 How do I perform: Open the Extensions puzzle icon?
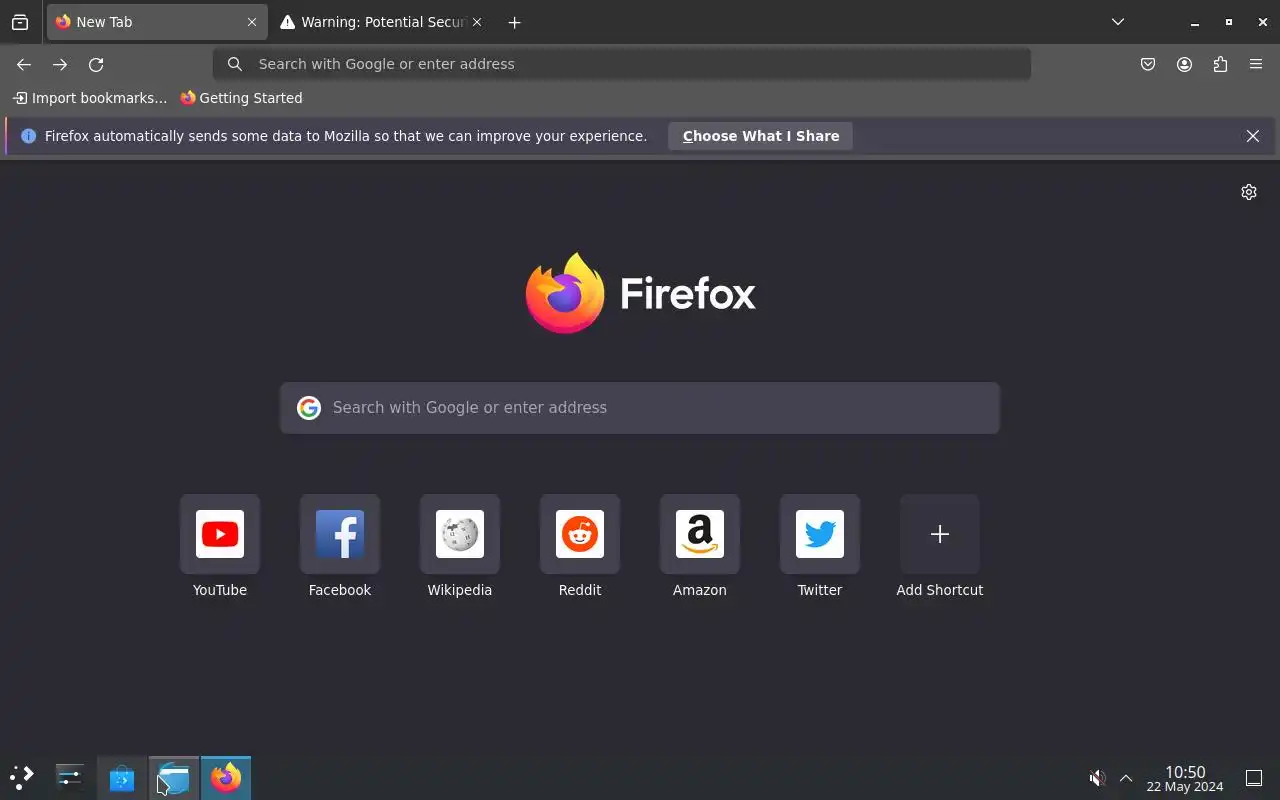pyautogui.click(x=1220, y=64)
